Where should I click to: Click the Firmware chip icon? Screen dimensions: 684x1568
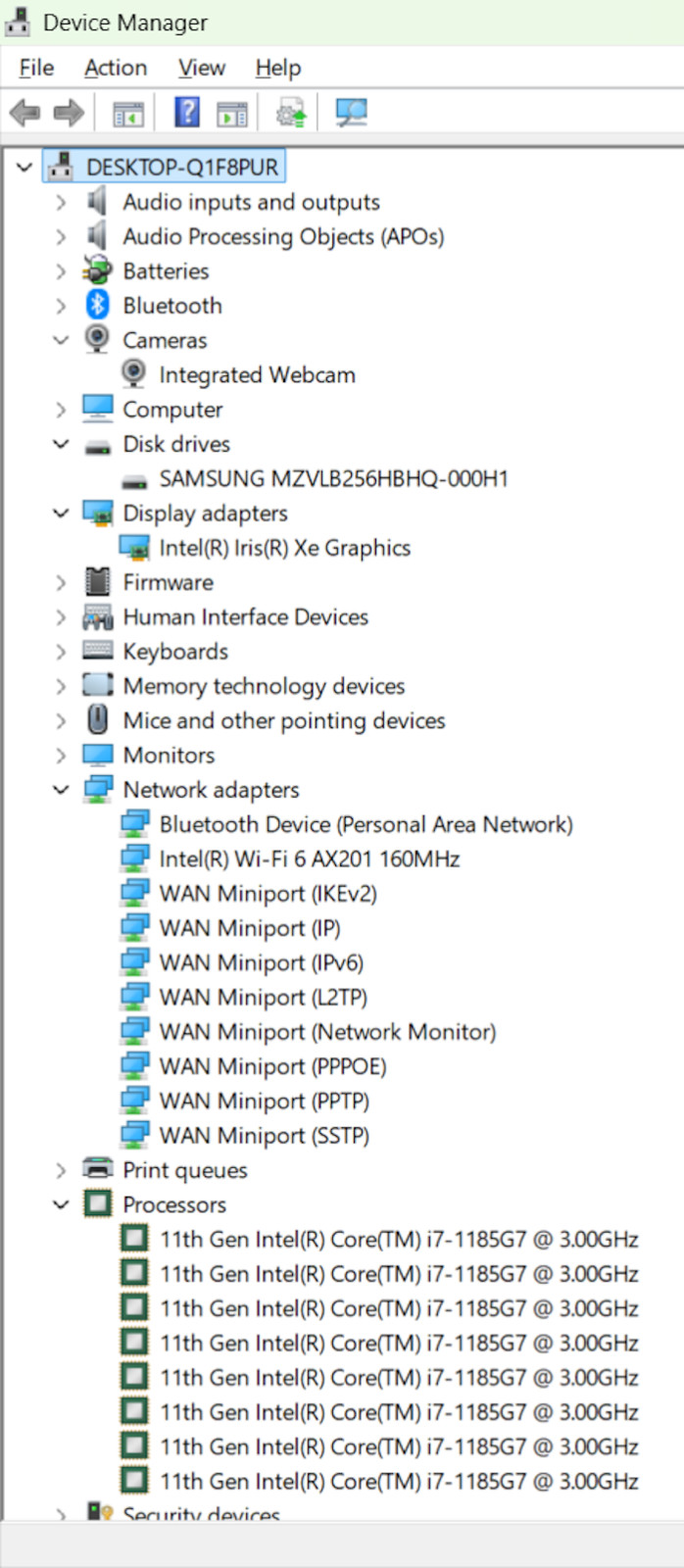(97, 581)
